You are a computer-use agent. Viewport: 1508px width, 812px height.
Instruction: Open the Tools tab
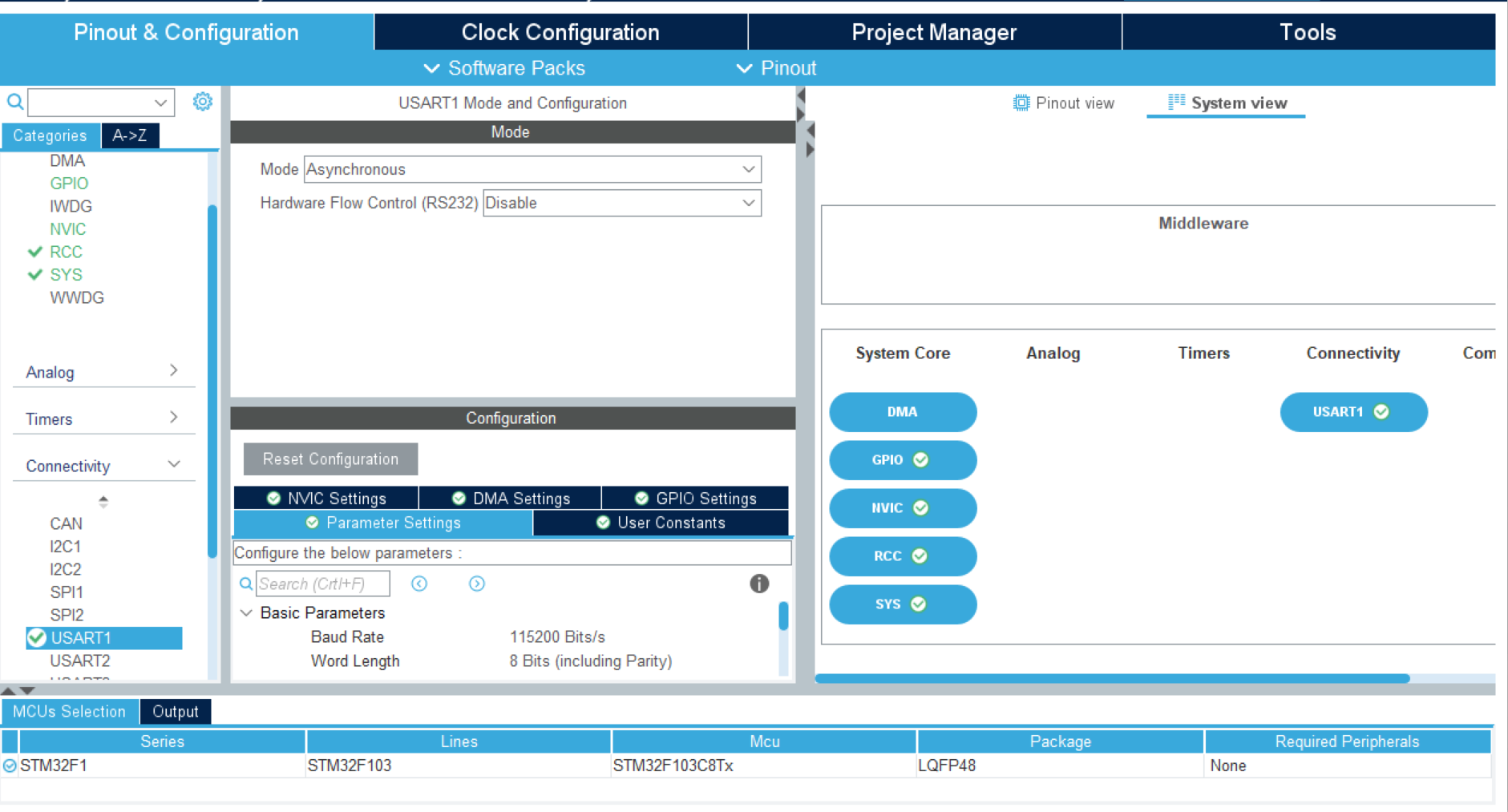(1308, 32)
